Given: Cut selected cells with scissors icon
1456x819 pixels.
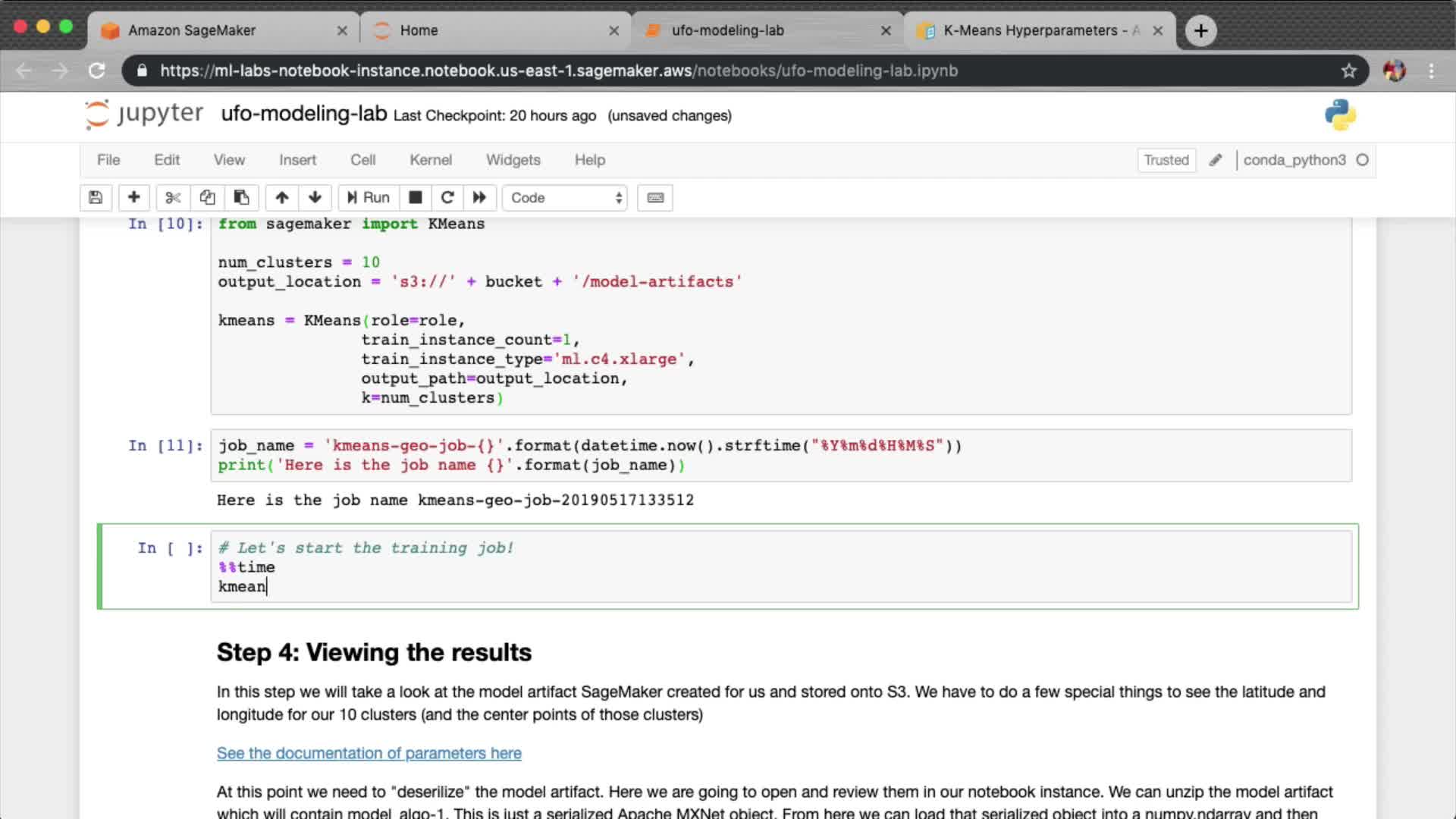Looking at the screenshot, I should pos(173,198).
